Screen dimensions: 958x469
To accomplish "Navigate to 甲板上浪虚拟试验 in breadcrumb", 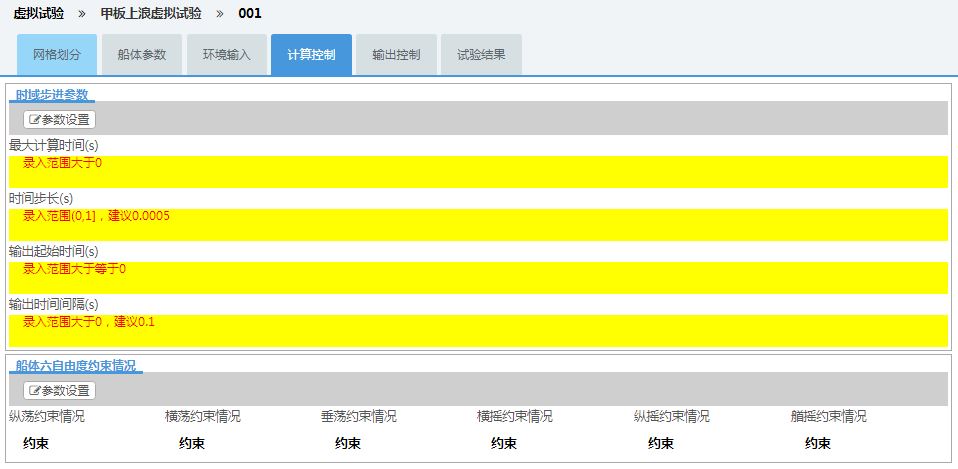I will 150,13.
